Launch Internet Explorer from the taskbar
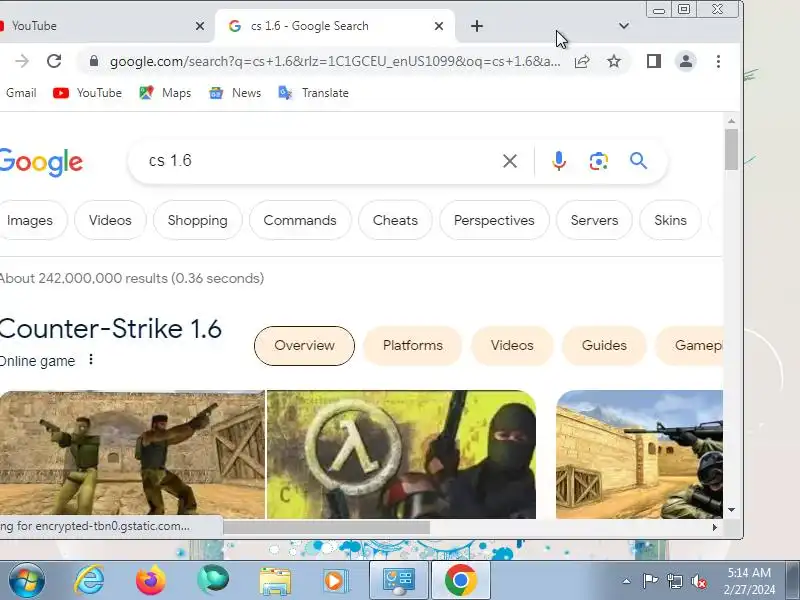The height and width of the screenshot is (600, 800). click(x=89, y=581)
